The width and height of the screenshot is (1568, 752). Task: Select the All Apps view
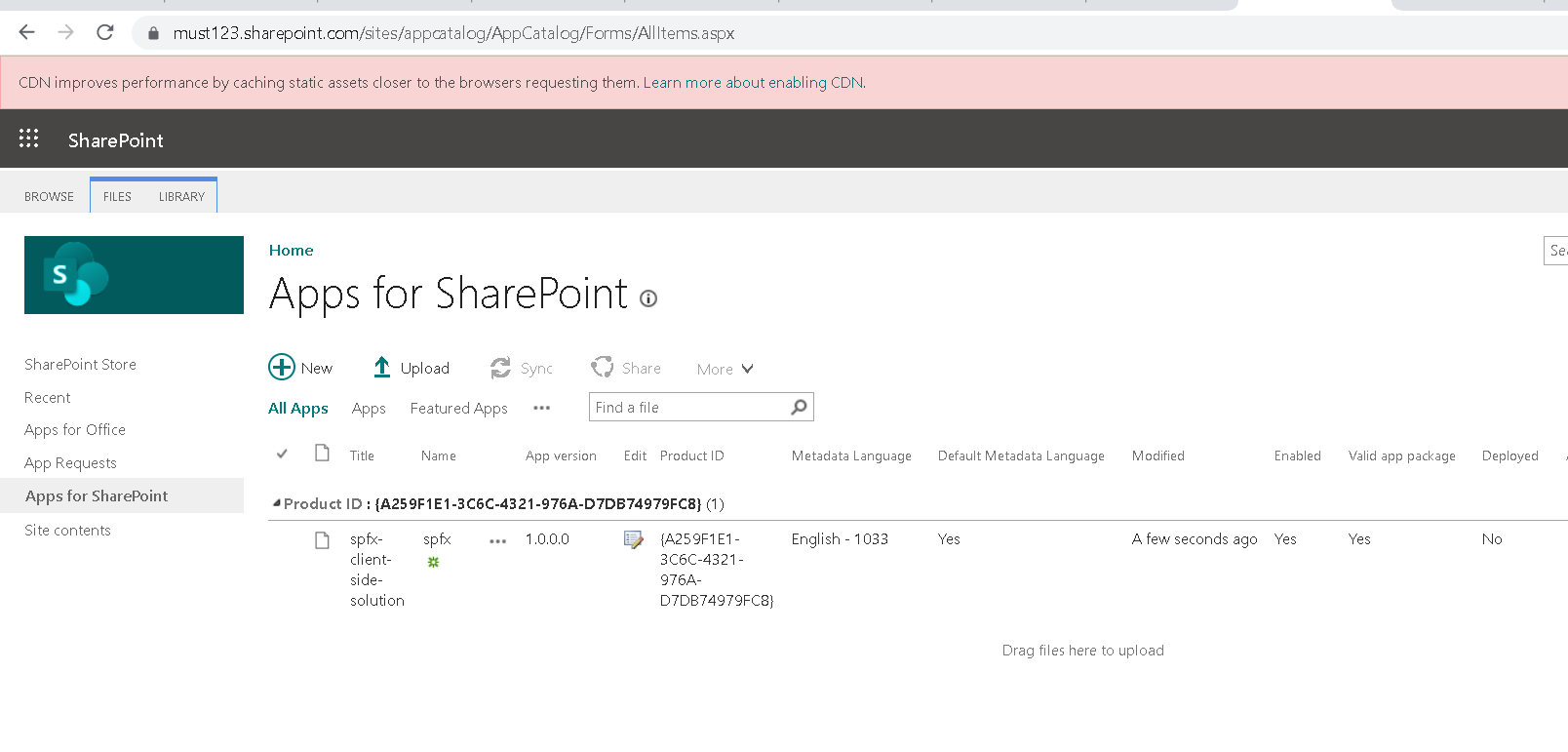click(x=298, y=409)
